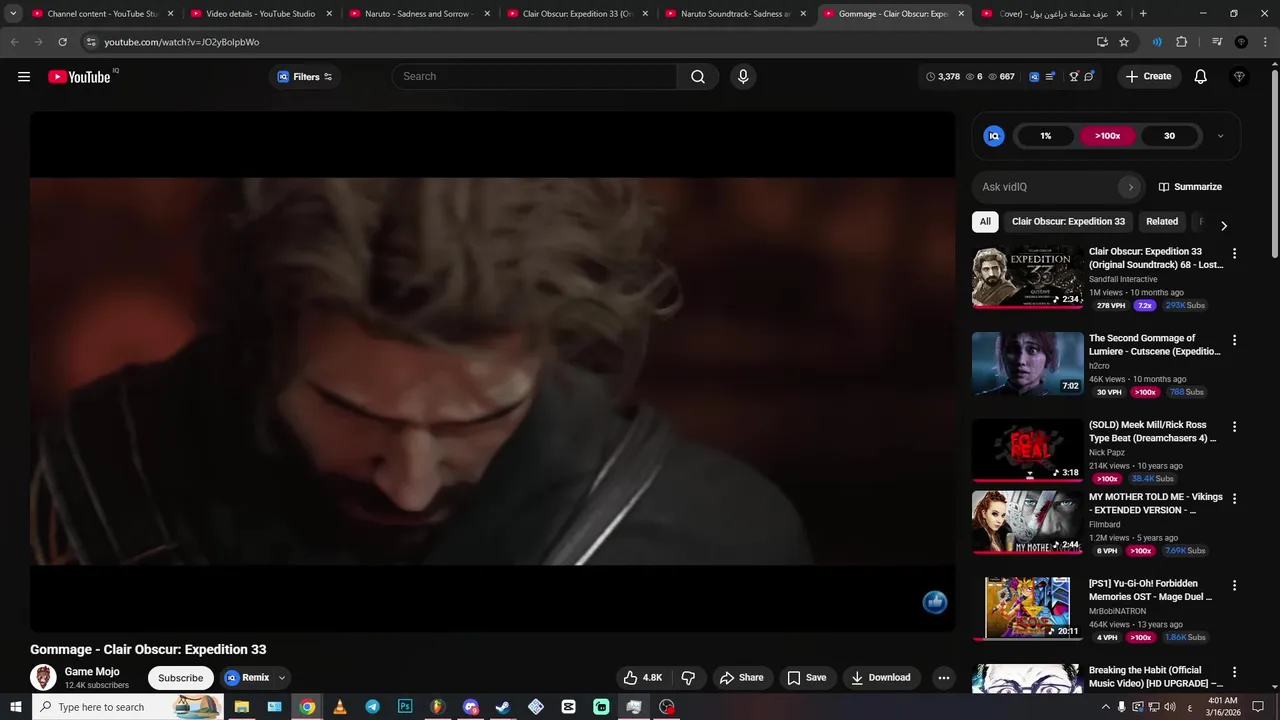Open the vidIQ icon in the stats bar
The height and width of the screenshot is (720, 1280).
pos(1034,77)
